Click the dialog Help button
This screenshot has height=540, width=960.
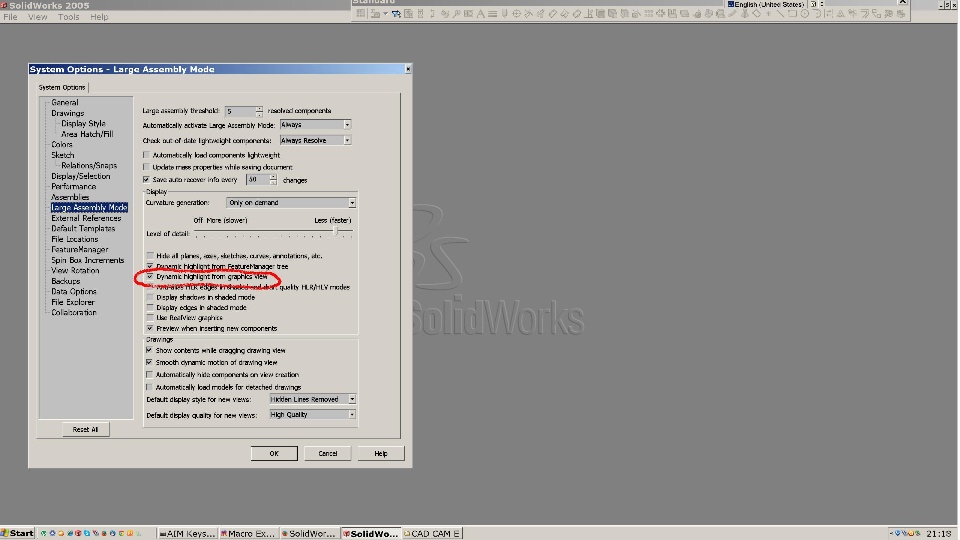[x=381, y=453]
